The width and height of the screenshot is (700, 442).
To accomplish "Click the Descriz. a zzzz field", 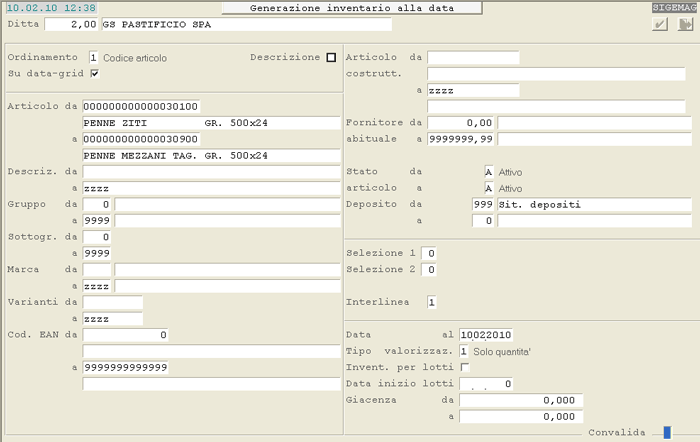I will tap(211, 188).
